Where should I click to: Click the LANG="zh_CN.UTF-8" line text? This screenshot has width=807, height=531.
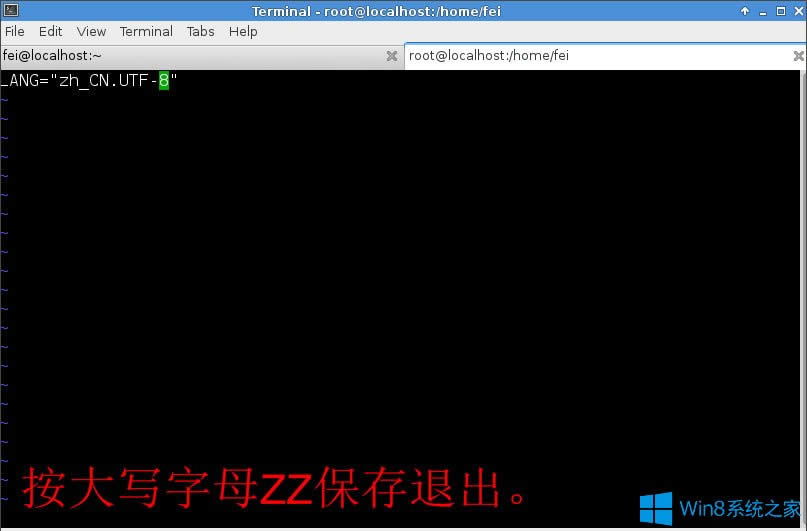[89, 81]
